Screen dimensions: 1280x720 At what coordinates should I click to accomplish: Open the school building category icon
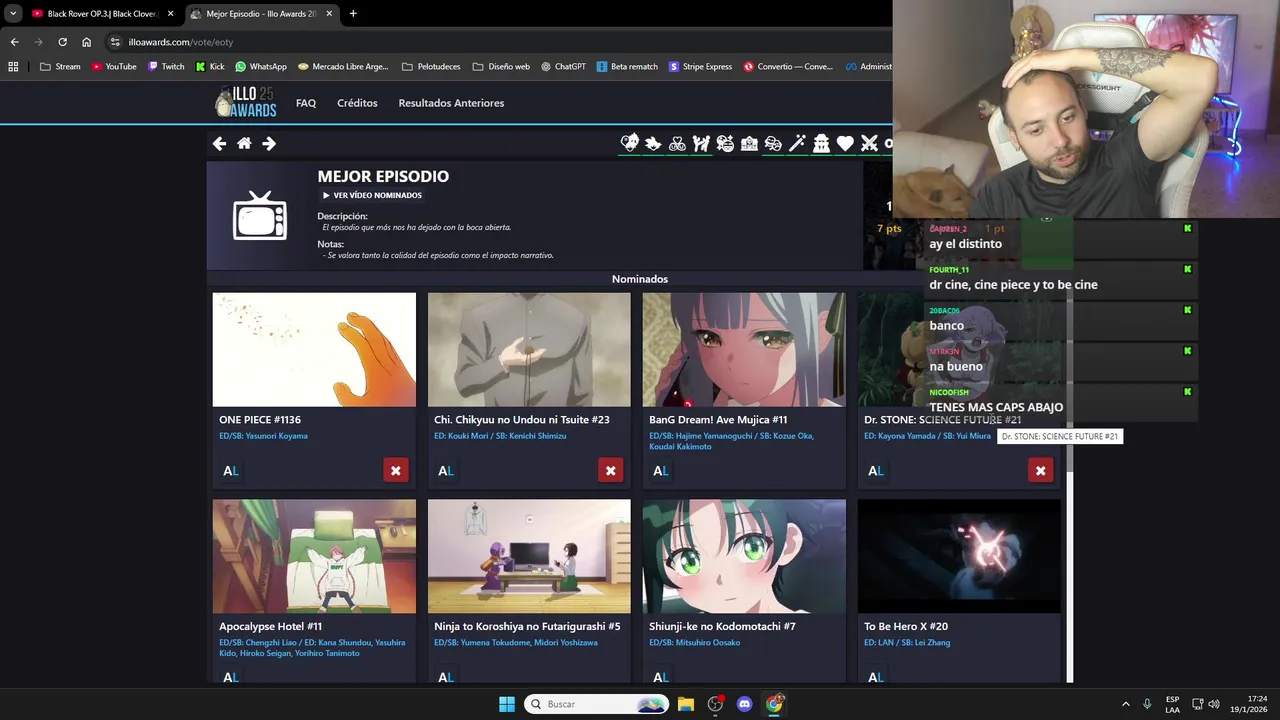(749, 144)
